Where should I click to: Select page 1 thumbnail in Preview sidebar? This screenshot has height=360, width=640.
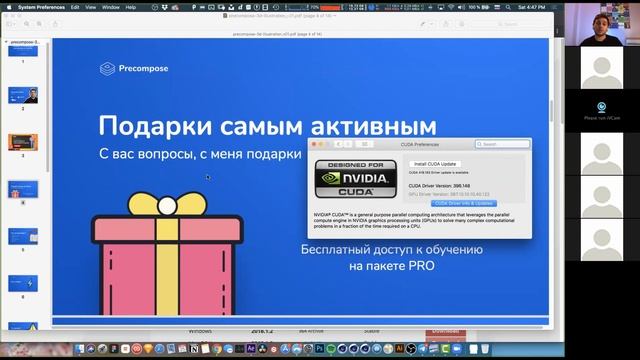(23, 51)
